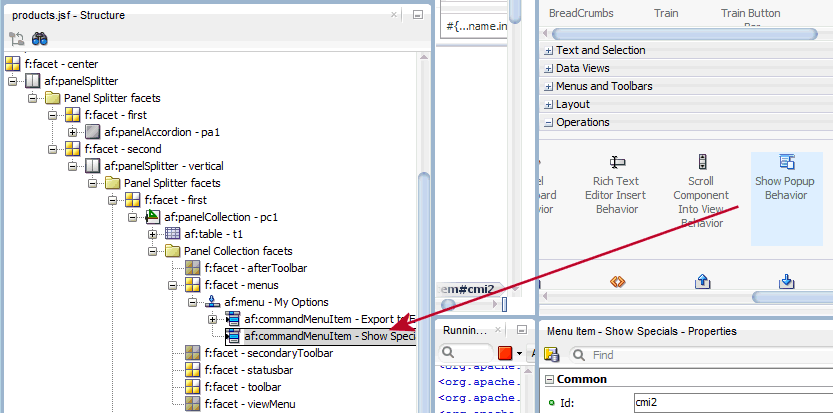Click the Train palette item
Viewport: 833px width, 413px height.
point(666,13)
